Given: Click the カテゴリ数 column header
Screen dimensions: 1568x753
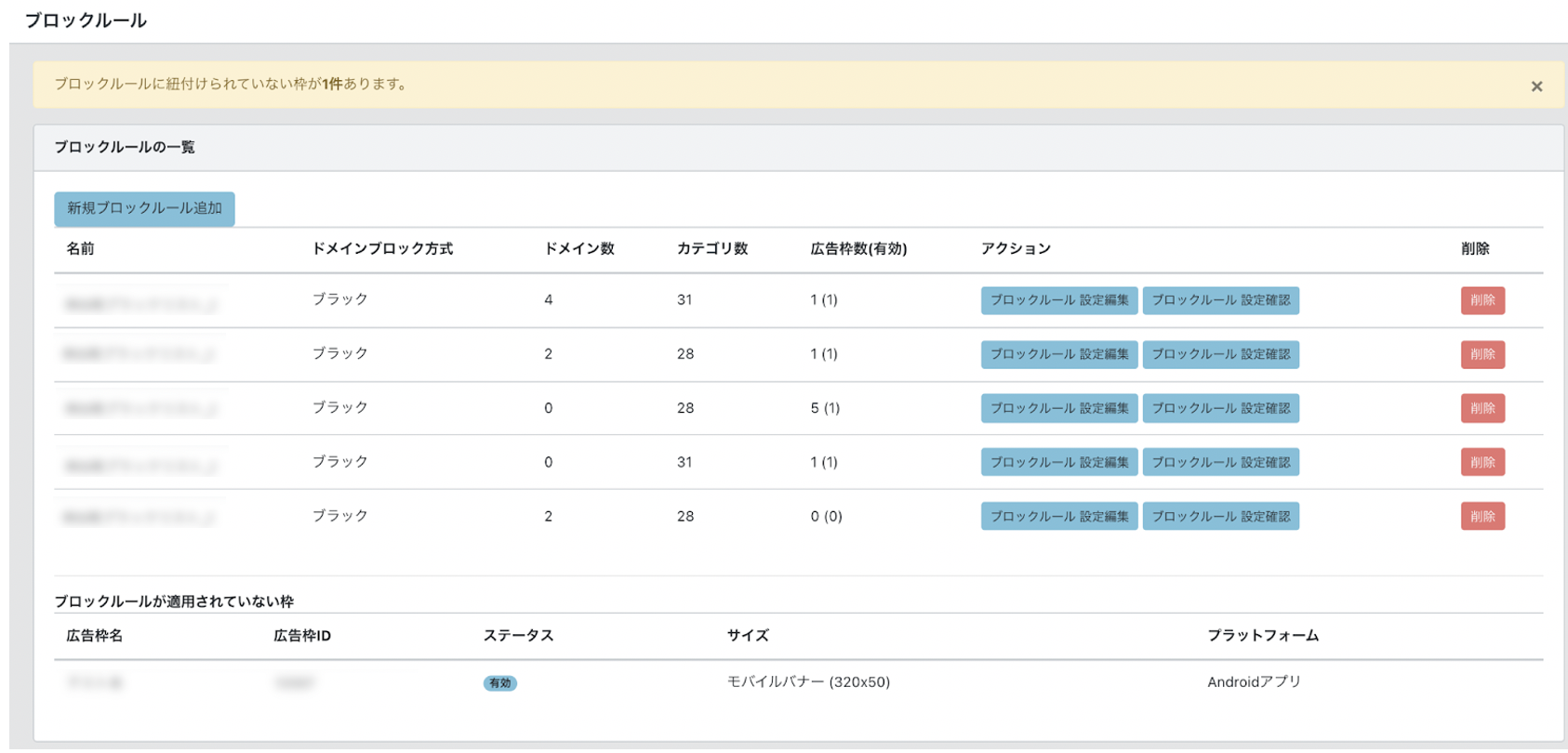Looking at the screenshot, I should coord(712,248).
